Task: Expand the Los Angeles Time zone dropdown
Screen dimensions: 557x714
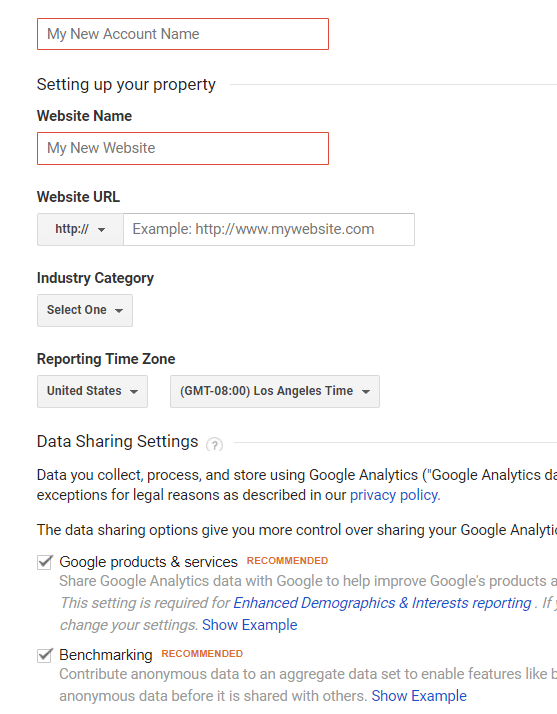Action: pyautogui.click(x=275, y=391)
